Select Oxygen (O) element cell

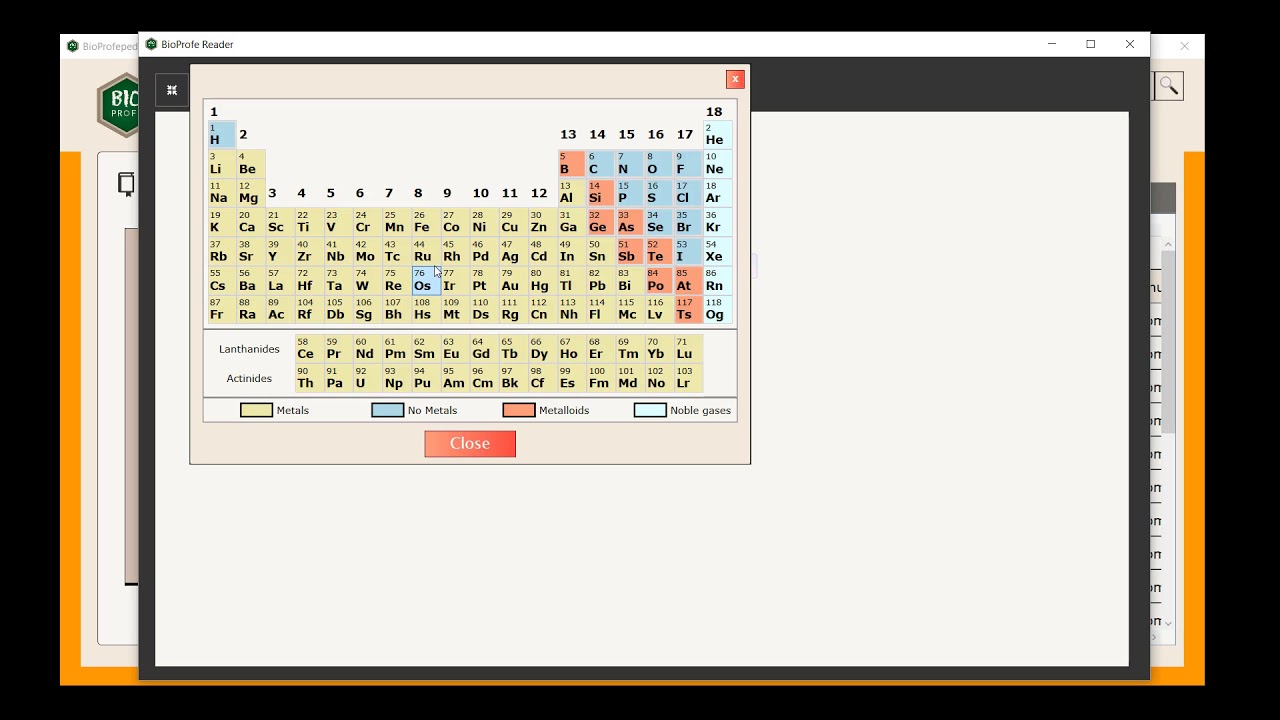(659, 164)
